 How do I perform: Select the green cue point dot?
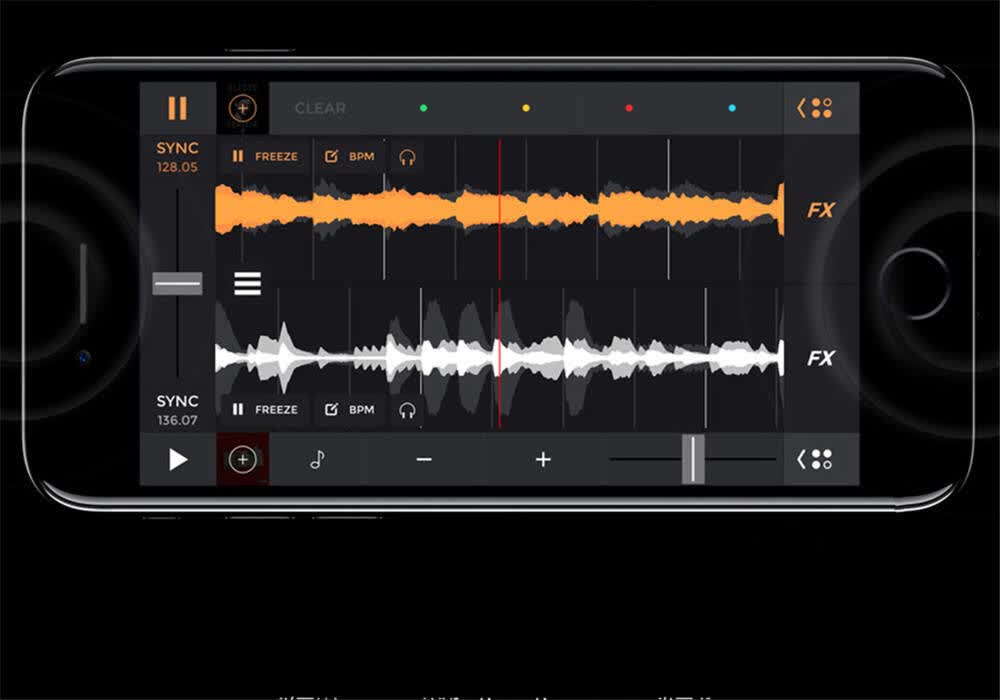[x=423, y=108]
